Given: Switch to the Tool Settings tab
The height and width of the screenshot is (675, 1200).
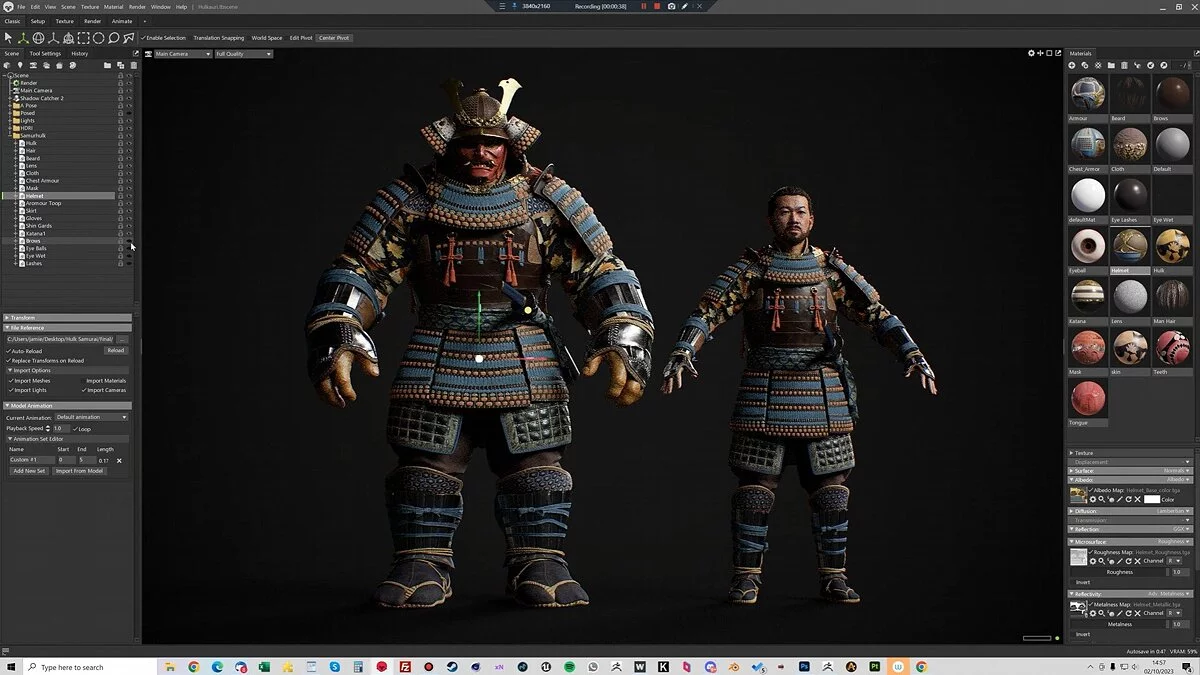Looking at the screenshot, I should point(45,54).
